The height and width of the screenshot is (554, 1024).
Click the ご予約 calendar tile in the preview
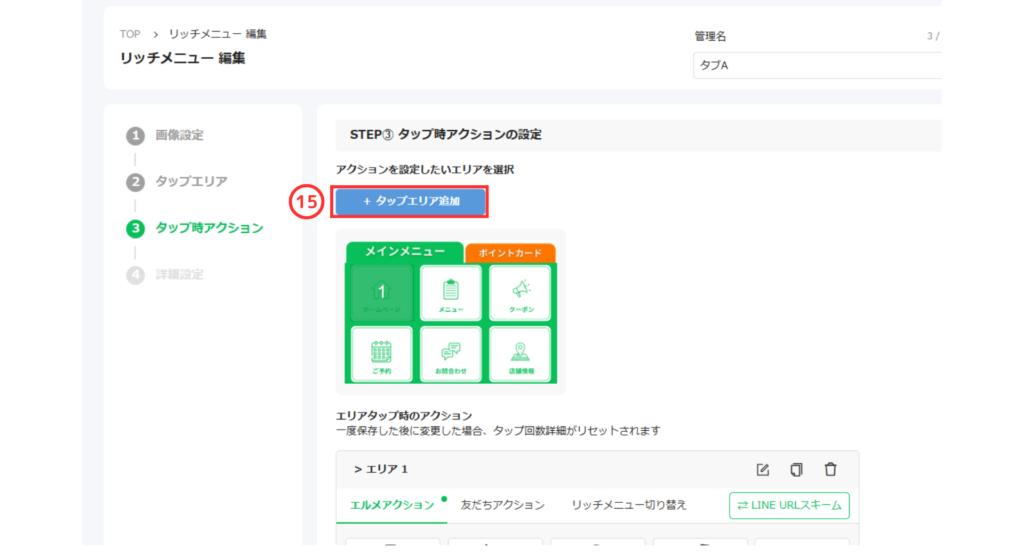(x=381, y=354)
